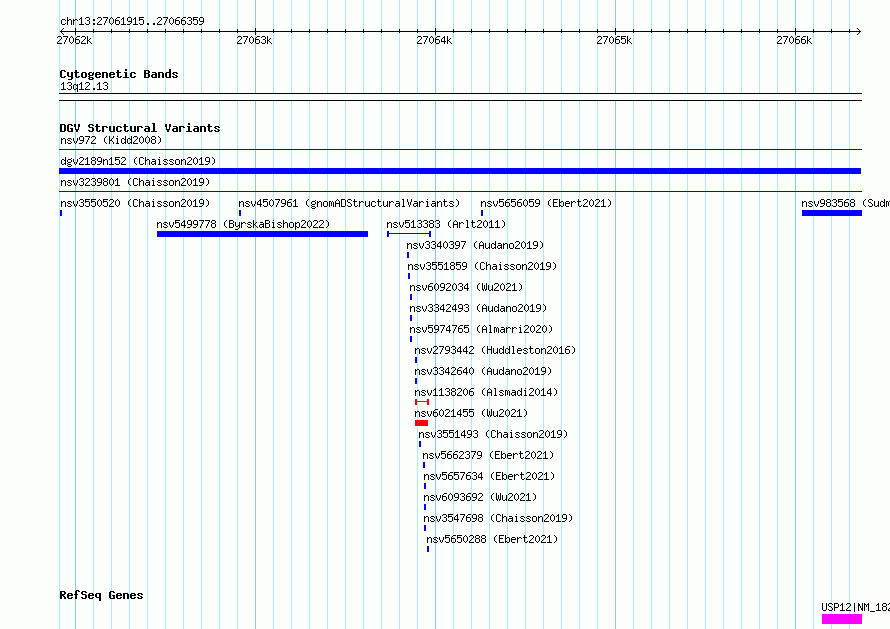
Task: Click the nsv5656059 small blue marker
Action: tap(482, 213)
